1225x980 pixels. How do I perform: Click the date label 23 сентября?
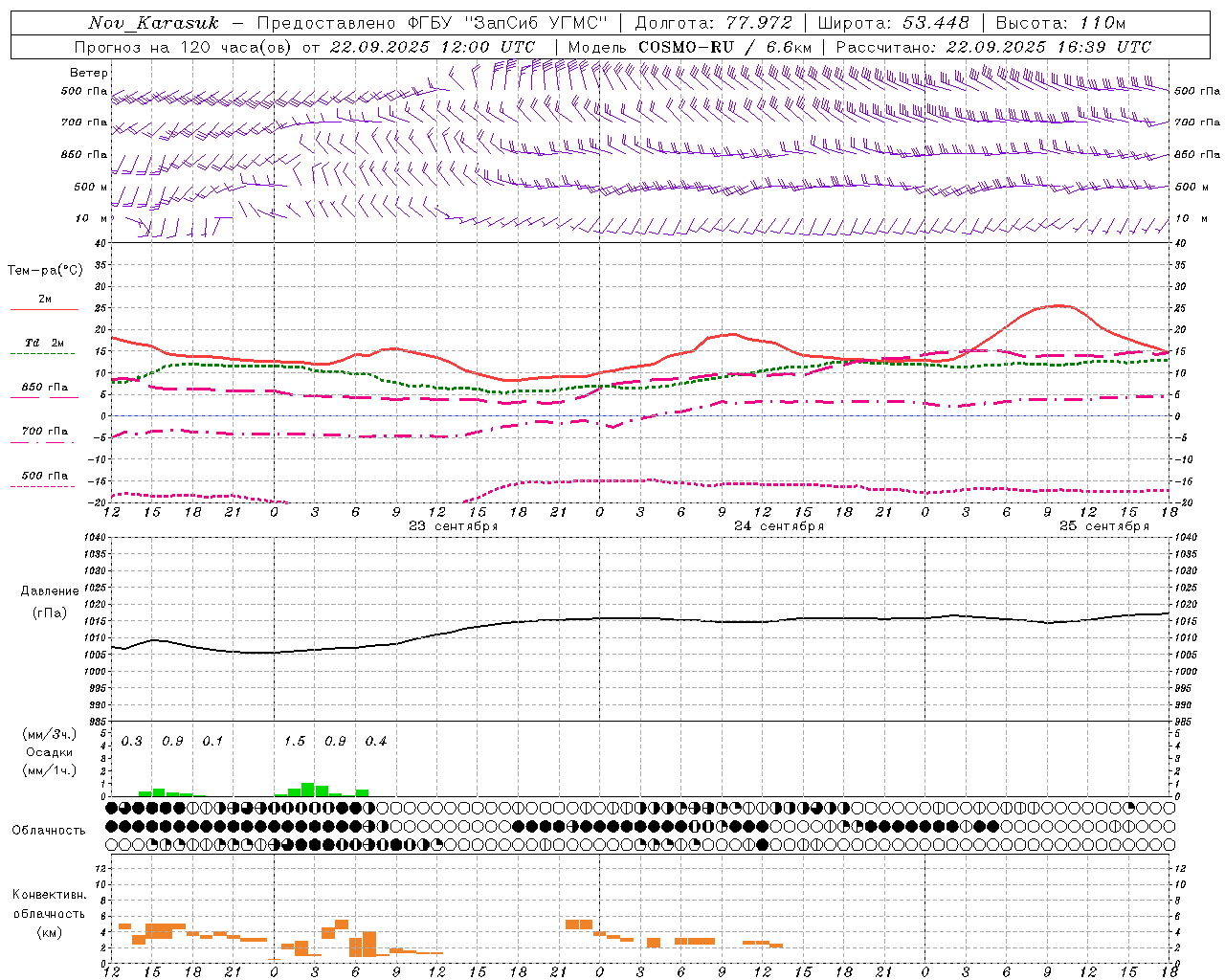click(x=454, y=526)
